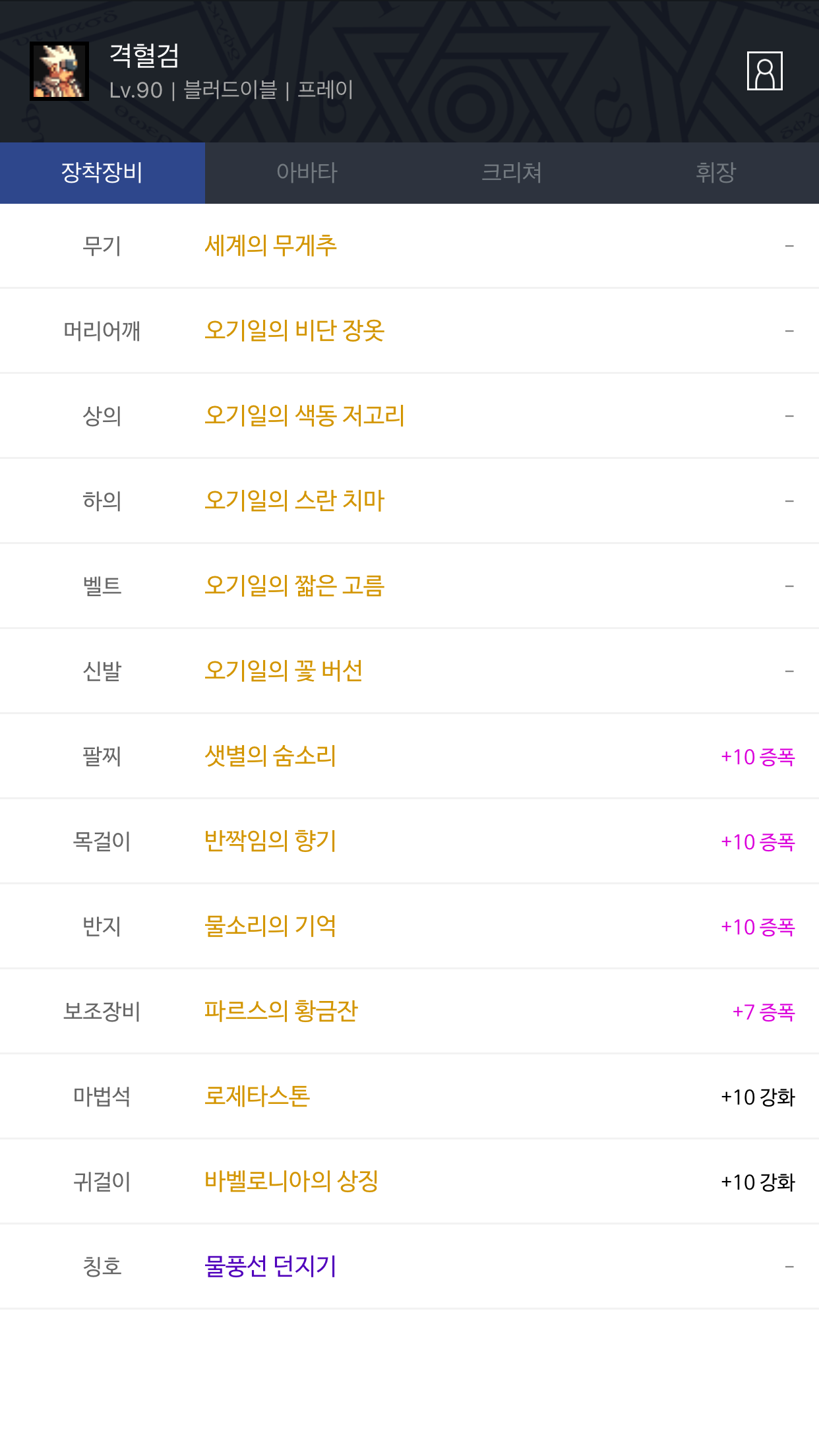Screen dimensions: 819x1456
Task: Click the character profile icon in header
Action: [x=764, y=71]
